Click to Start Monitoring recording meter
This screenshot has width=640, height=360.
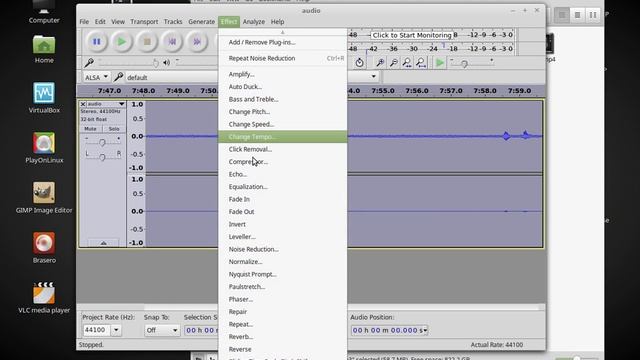pos(412,35)
